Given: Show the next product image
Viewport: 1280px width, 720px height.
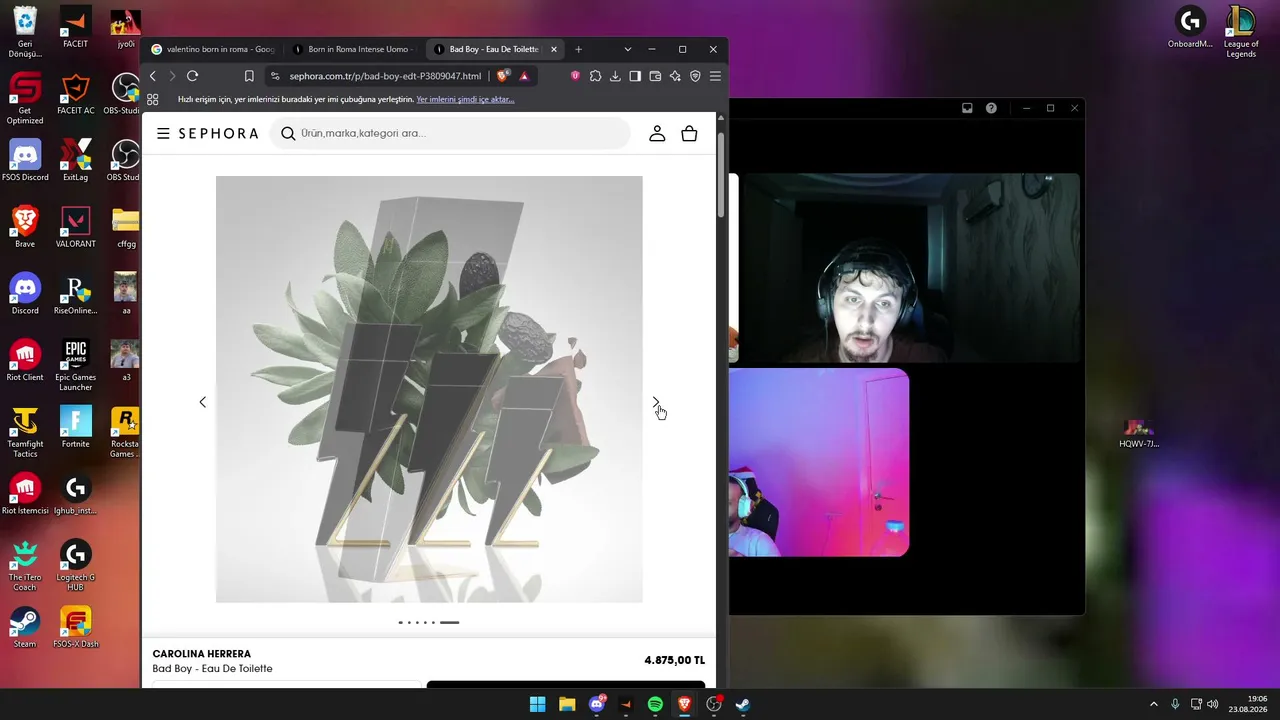Looking at the screenshot, I should coord(656,402).
